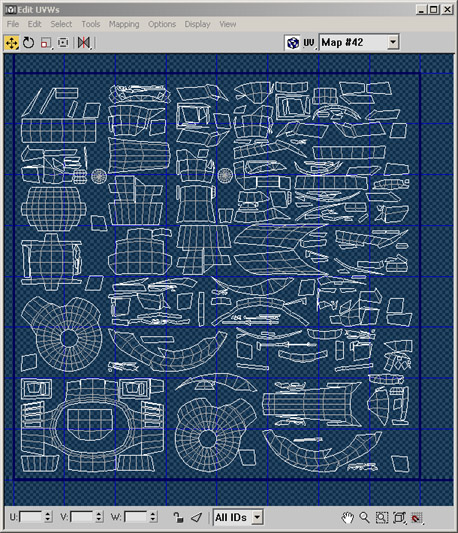This screenshot has height=533, width=458.
Task: Select the Pan hand tool
Action: click(347, 518)
